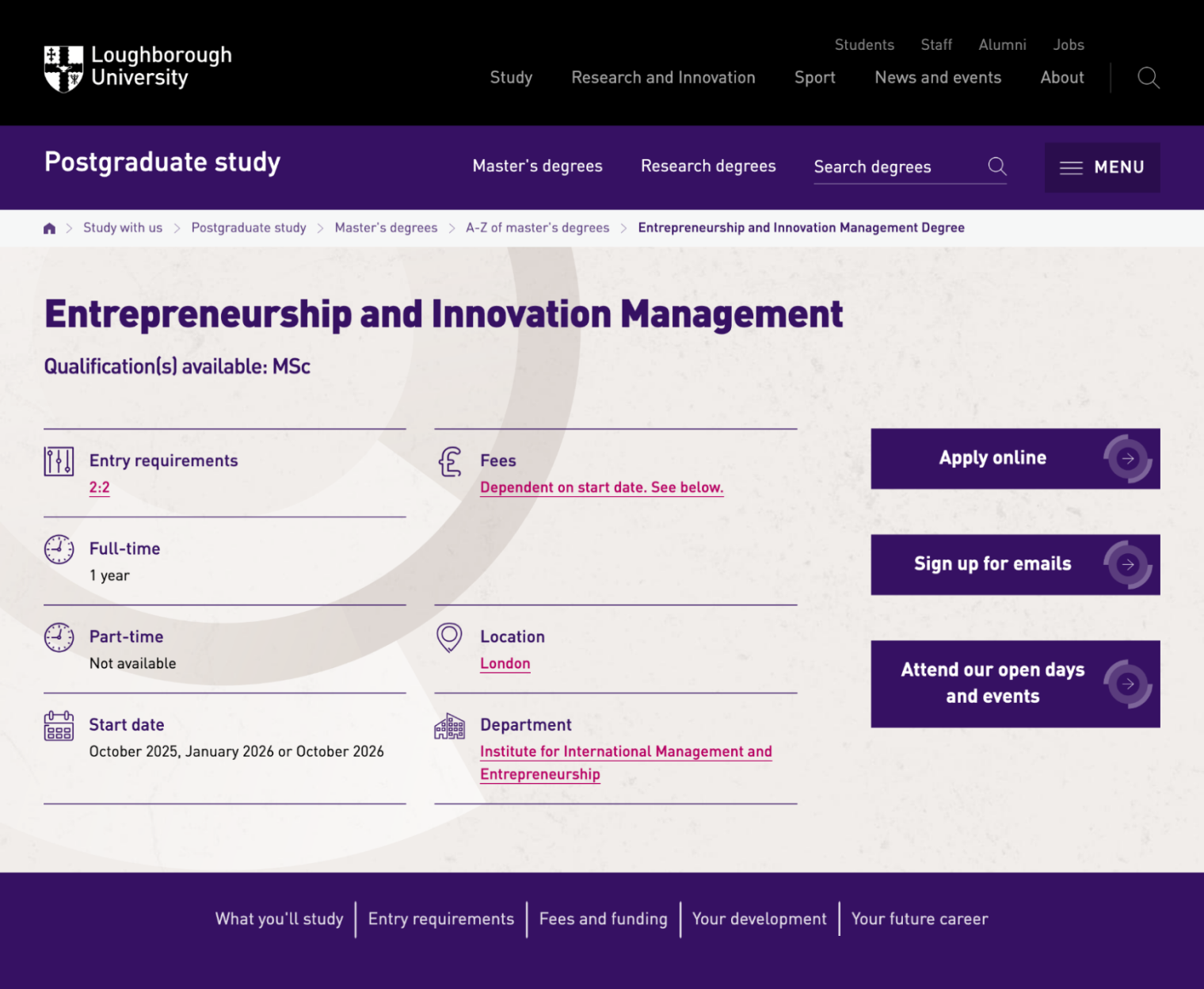Go to the Students link

864,45
